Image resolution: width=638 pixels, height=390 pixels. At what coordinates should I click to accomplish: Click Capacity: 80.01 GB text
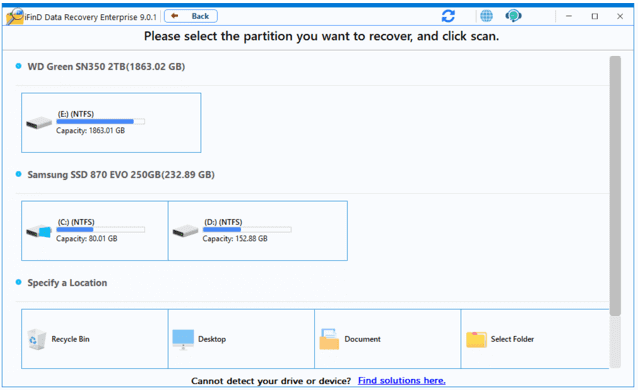[87, 239]
